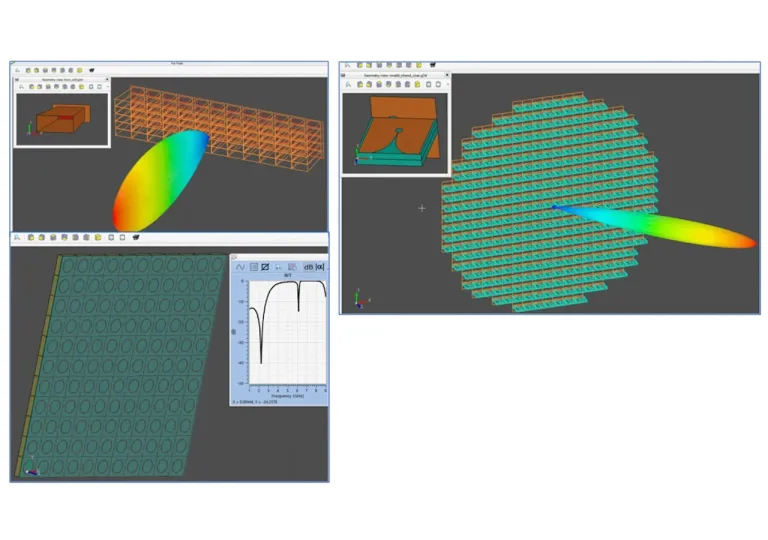Toggle the dB scale button in graph panel
This screenshot has height=540, width=768.
click(308, 267)
